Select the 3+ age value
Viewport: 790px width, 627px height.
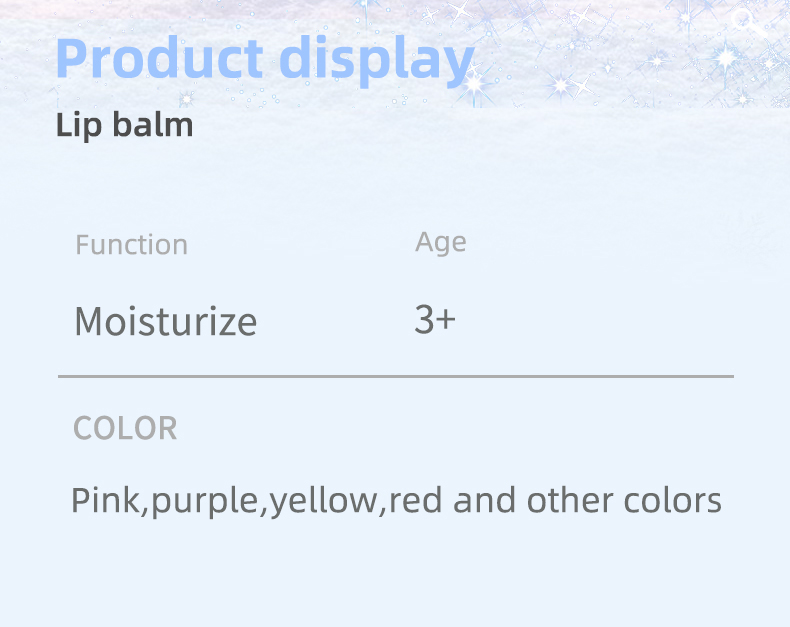434,320
